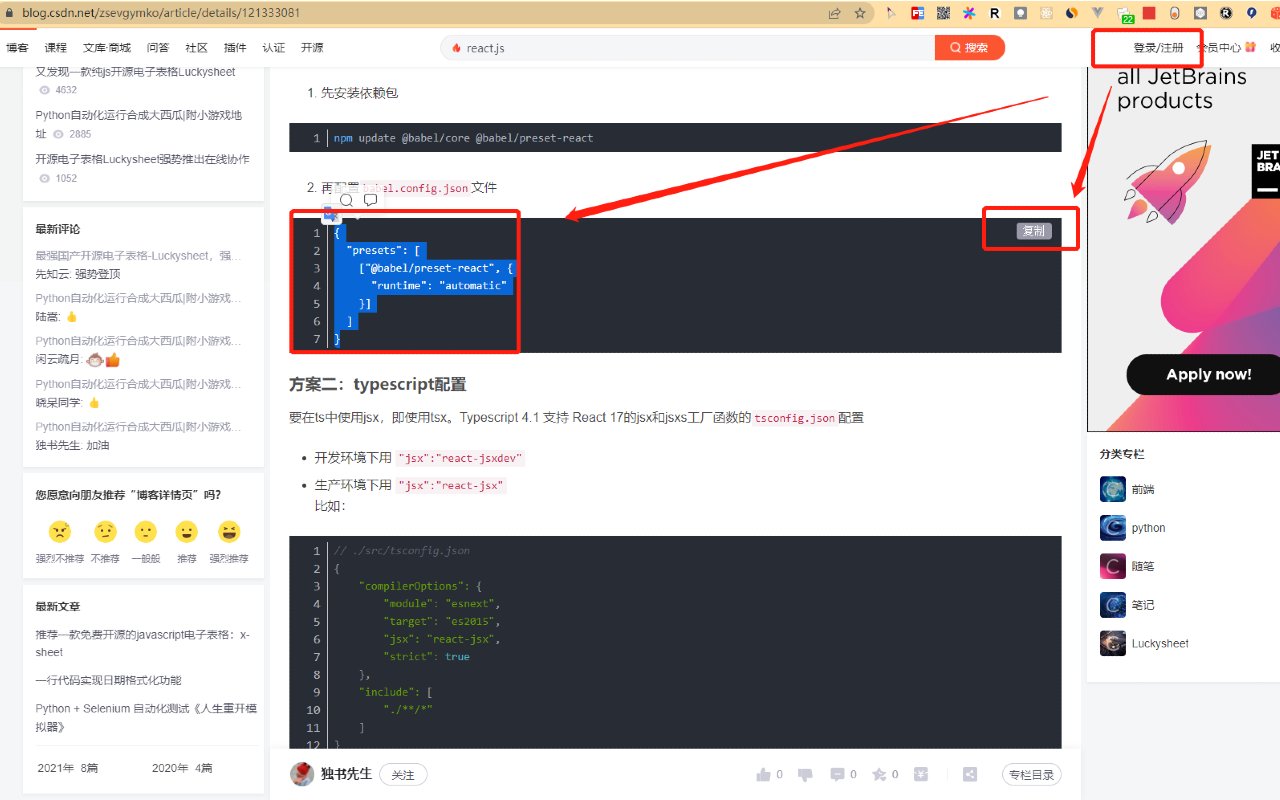
Task: Open the 问答 section in top navigation
Action: (x=158, y=47)
